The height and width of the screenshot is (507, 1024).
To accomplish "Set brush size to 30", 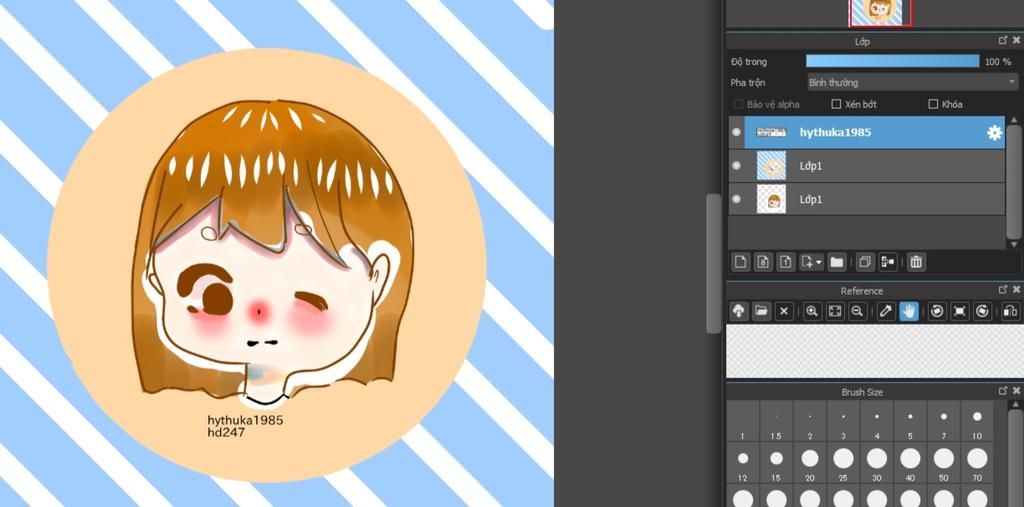I will point(876,463).
